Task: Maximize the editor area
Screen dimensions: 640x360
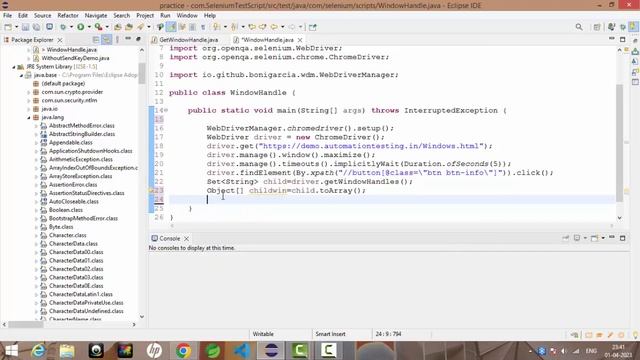Action: pos(622,40)
